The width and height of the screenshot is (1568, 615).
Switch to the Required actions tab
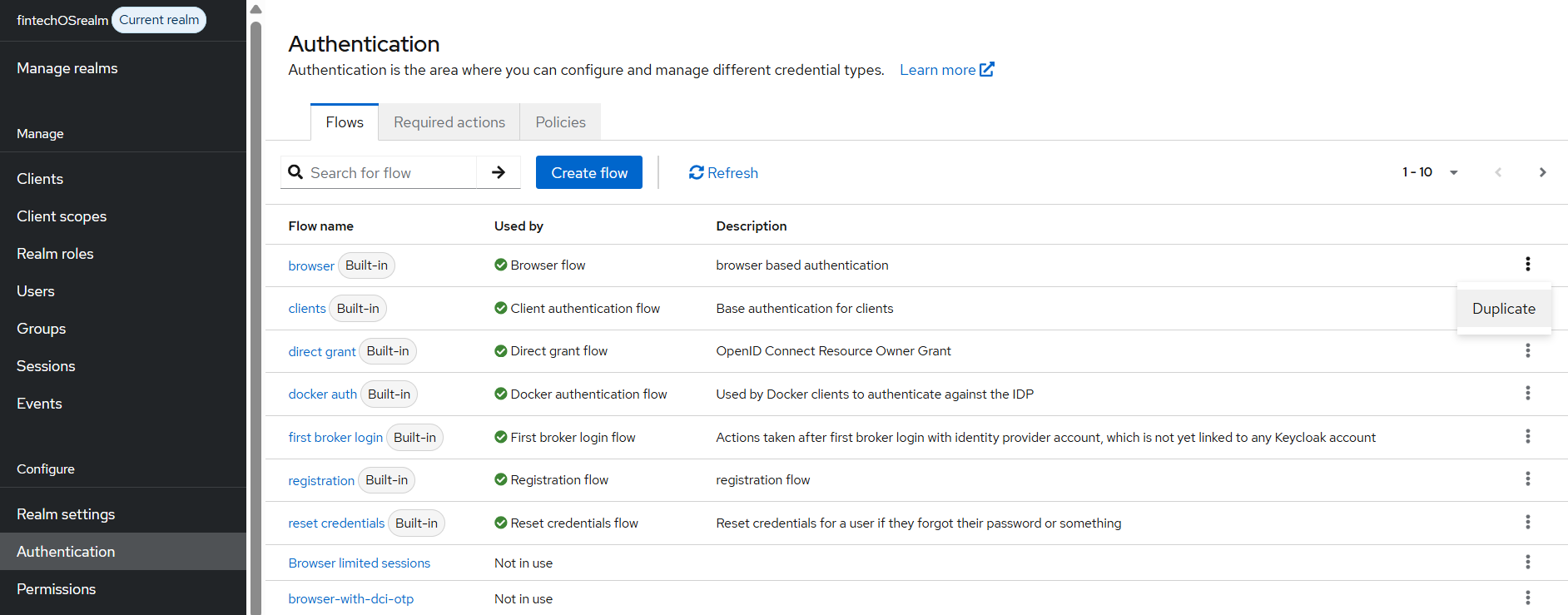pos(449,122)
